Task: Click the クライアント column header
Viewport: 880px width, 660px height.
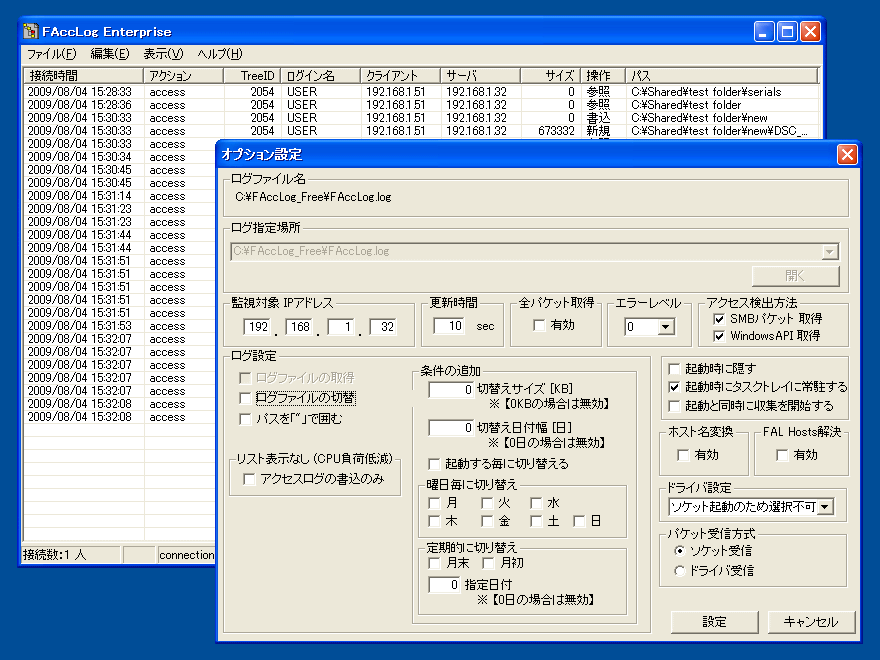Action: click(x=400, y=75)
